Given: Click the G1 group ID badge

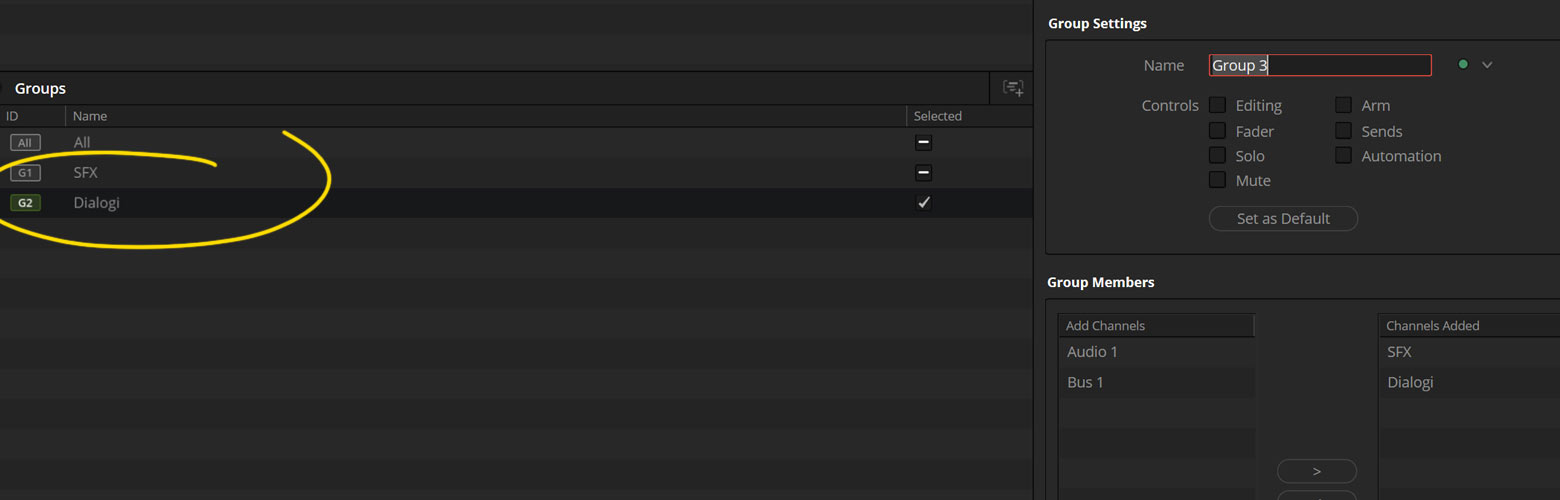Looking at the screenshot, I should click(x=25, y=173).
